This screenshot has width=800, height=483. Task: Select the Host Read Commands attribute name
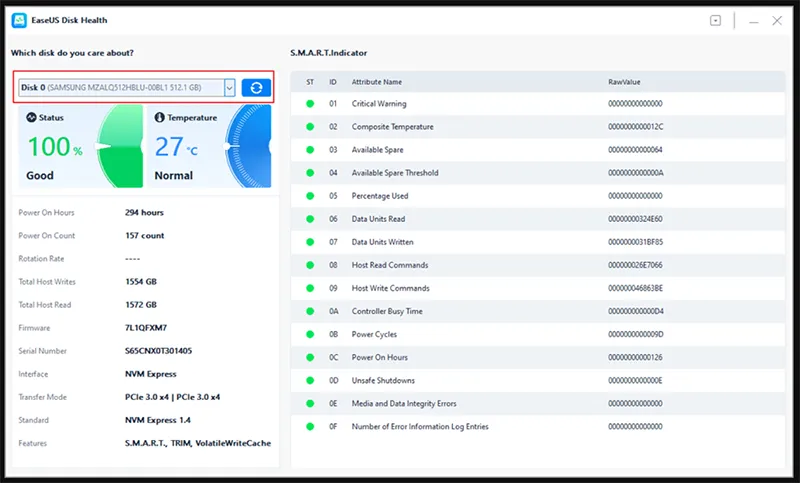click(390, 265)
